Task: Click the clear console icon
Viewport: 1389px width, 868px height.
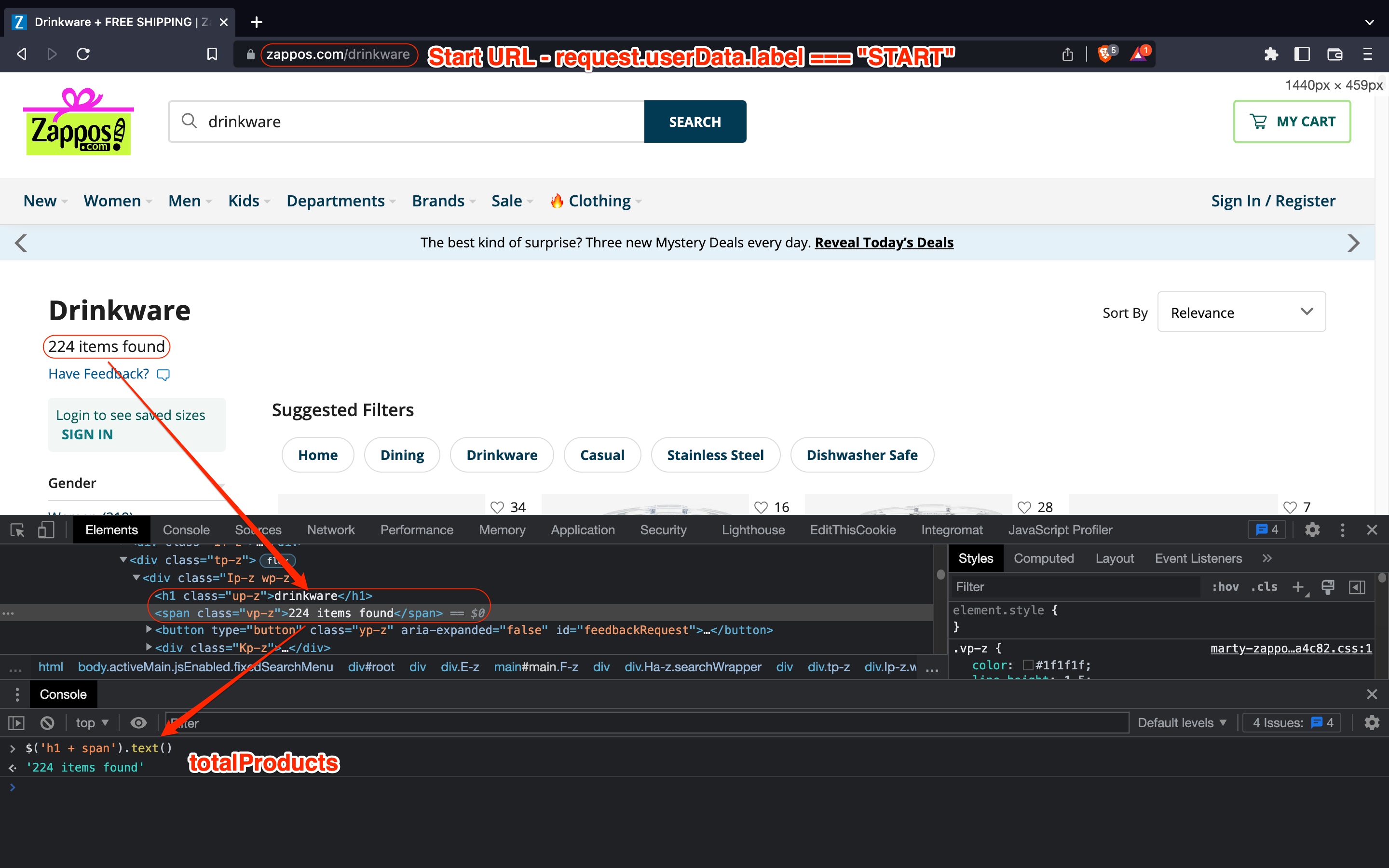Action: coord(47,723)
